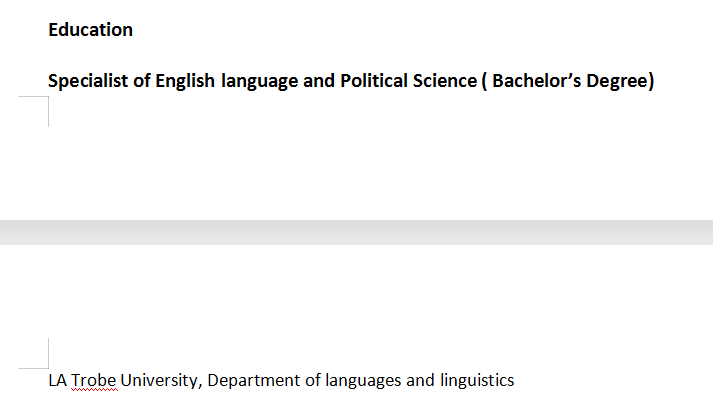Click the misspelled word "Trobe" with squiggly underline
This screenshot has height=406, width=713.
(94, 381)
